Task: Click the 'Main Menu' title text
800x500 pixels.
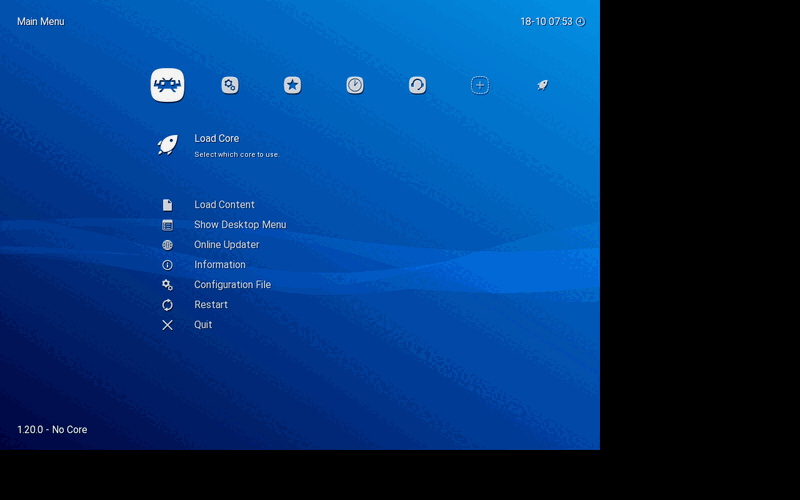Action: pyautogui.click(x=41, y=21)
